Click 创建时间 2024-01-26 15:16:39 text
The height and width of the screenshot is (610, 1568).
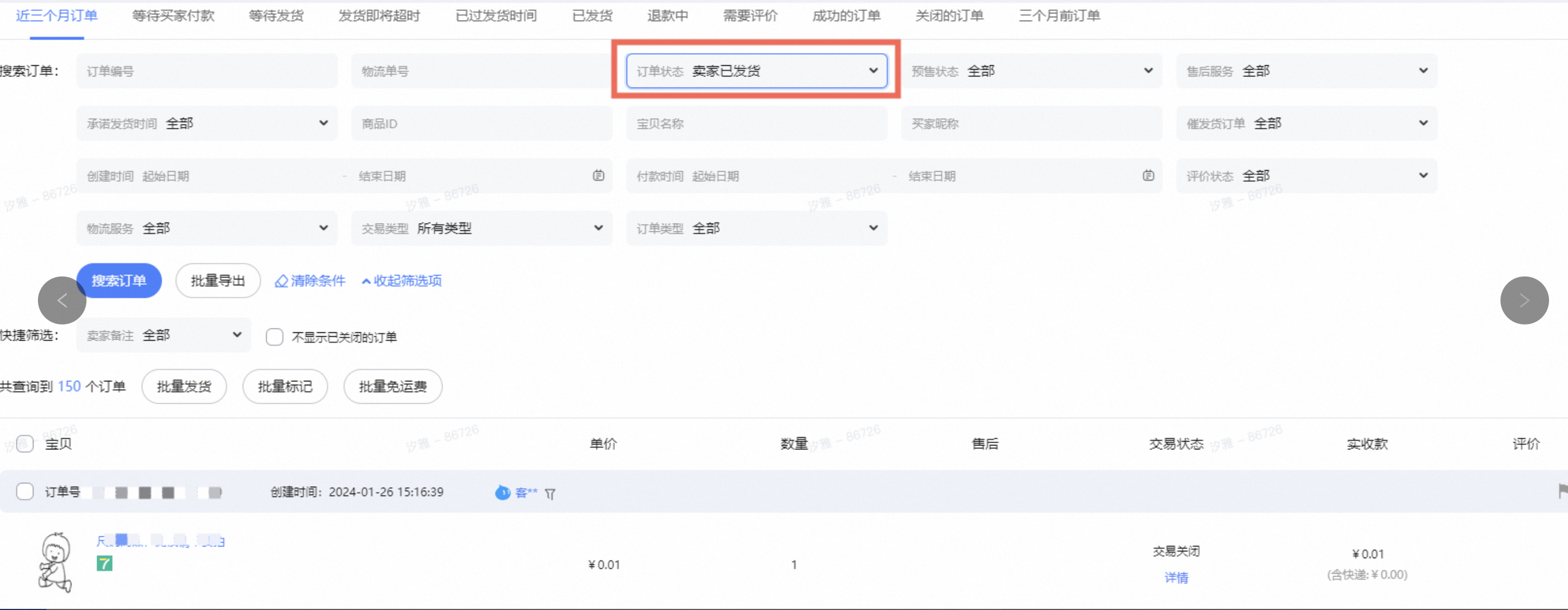tap(357, 491)
